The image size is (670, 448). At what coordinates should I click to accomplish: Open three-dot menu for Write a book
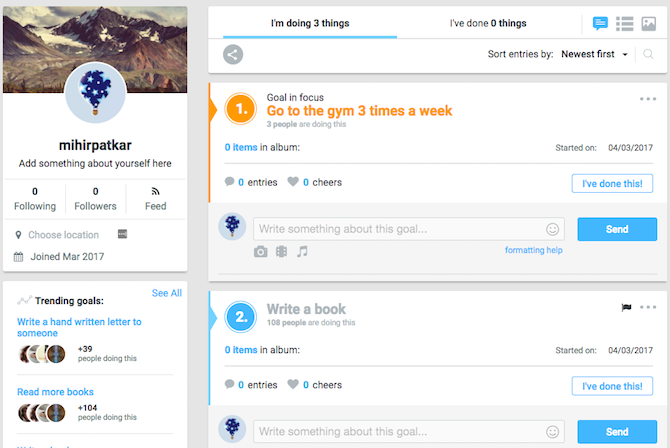pyautogui.click(x=648, y=307)
